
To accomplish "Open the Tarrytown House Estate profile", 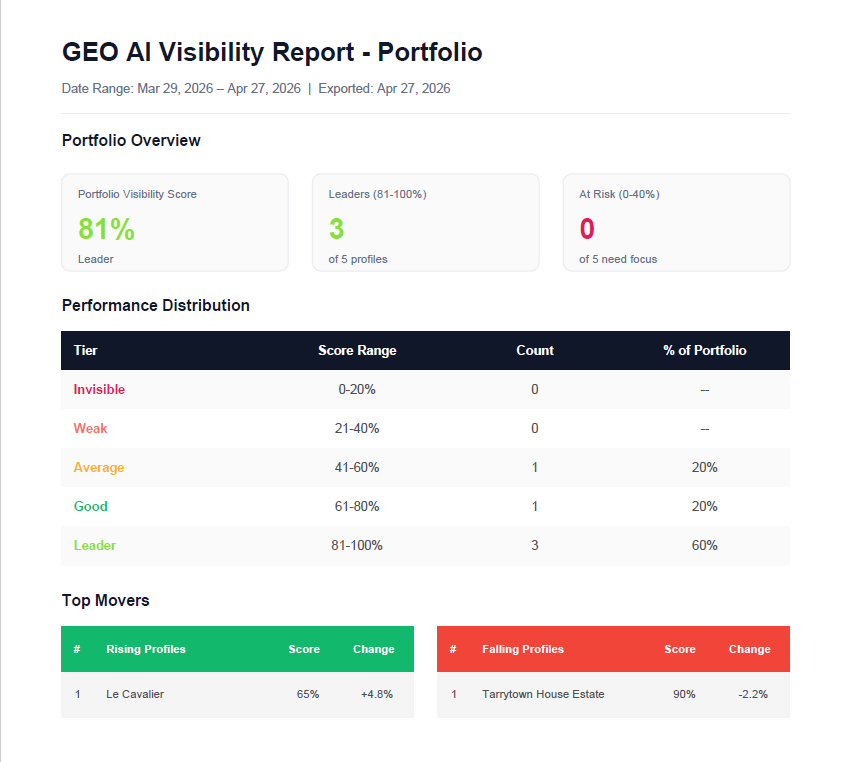I will coord(543,694).
